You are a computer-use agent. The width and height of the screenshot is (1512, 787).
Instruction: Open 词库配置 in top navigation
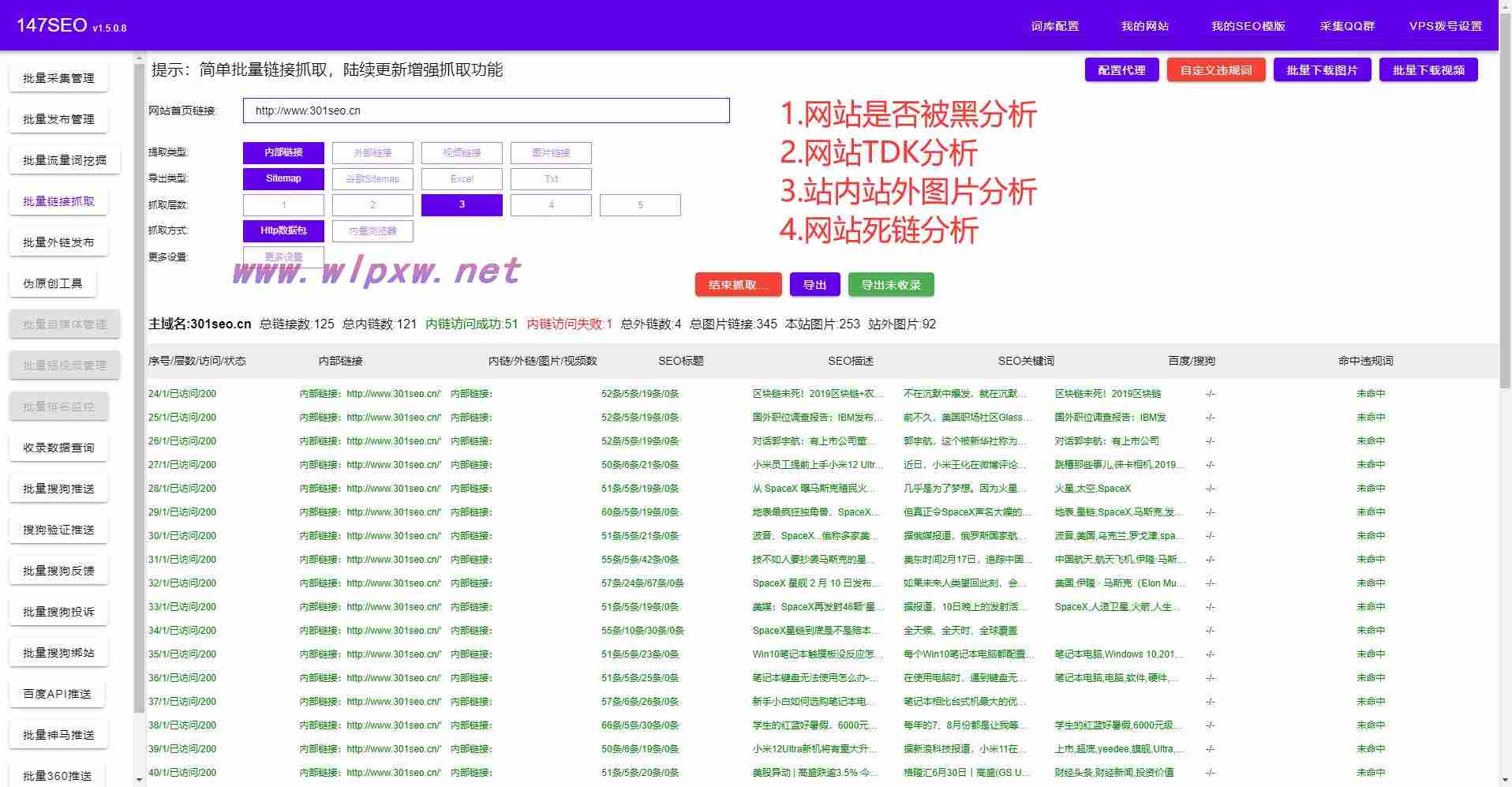pos(1054,26)
